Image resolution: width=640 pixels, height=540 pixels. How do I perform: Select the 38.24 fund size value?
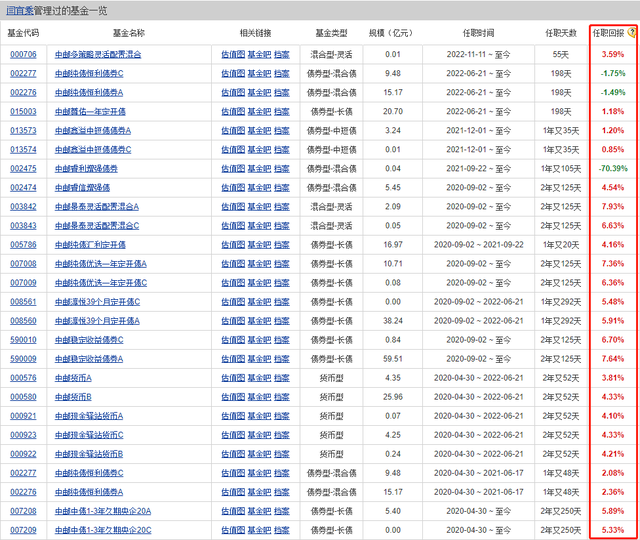393,321
